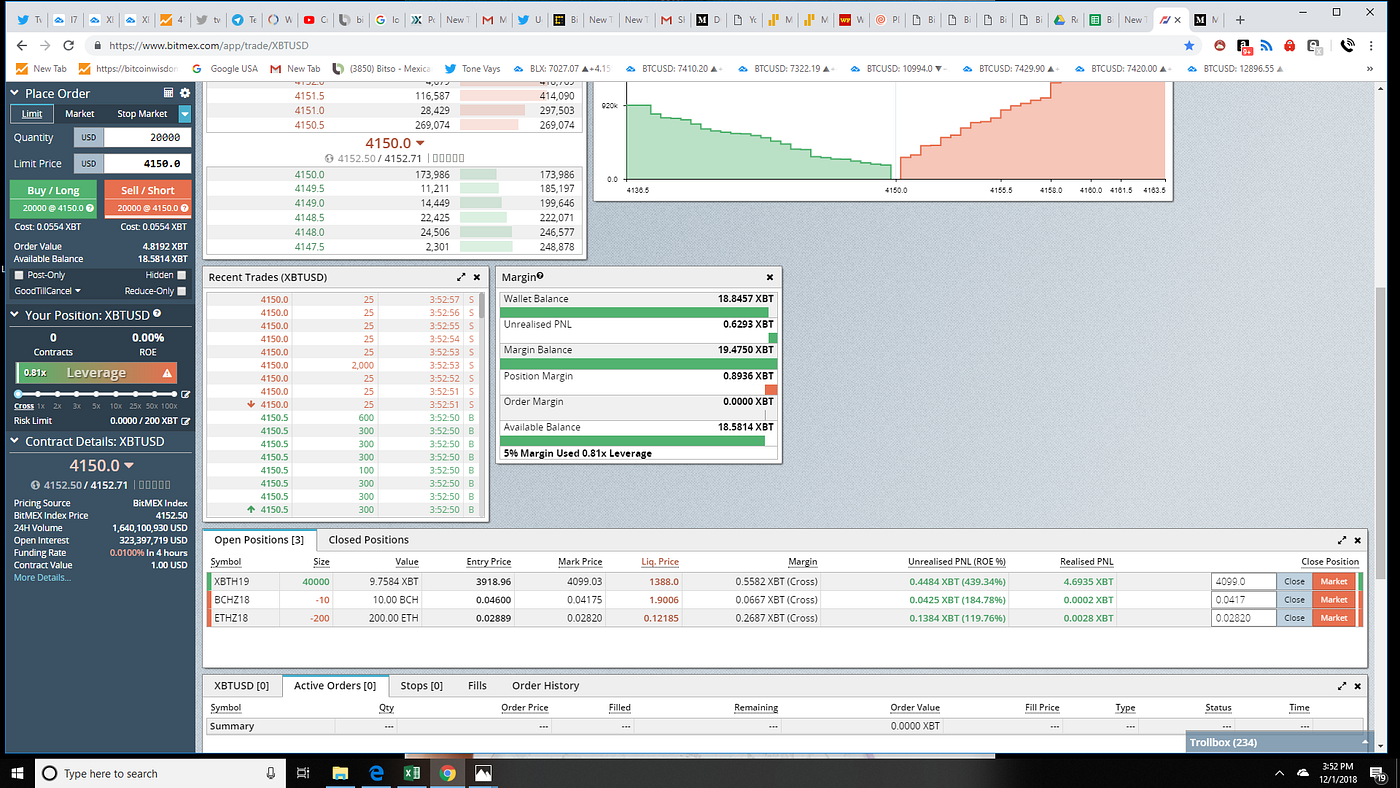Collapse the Your Position section
Image resolution: width=1400 pixels, height=788 pixels.
point(16,315)
